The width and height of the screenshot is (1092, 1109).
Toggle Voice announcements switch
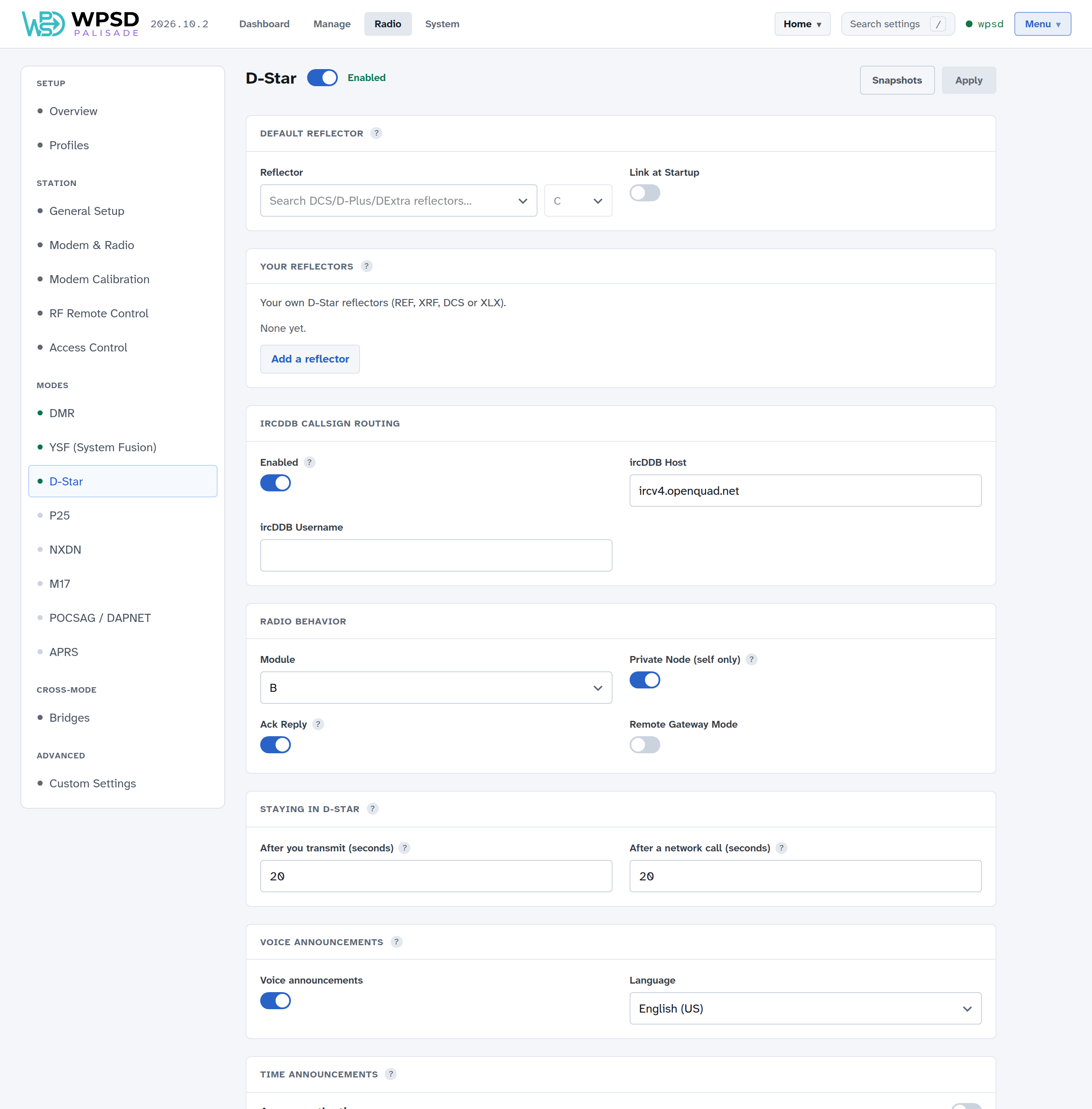(x=275, y=1001)
